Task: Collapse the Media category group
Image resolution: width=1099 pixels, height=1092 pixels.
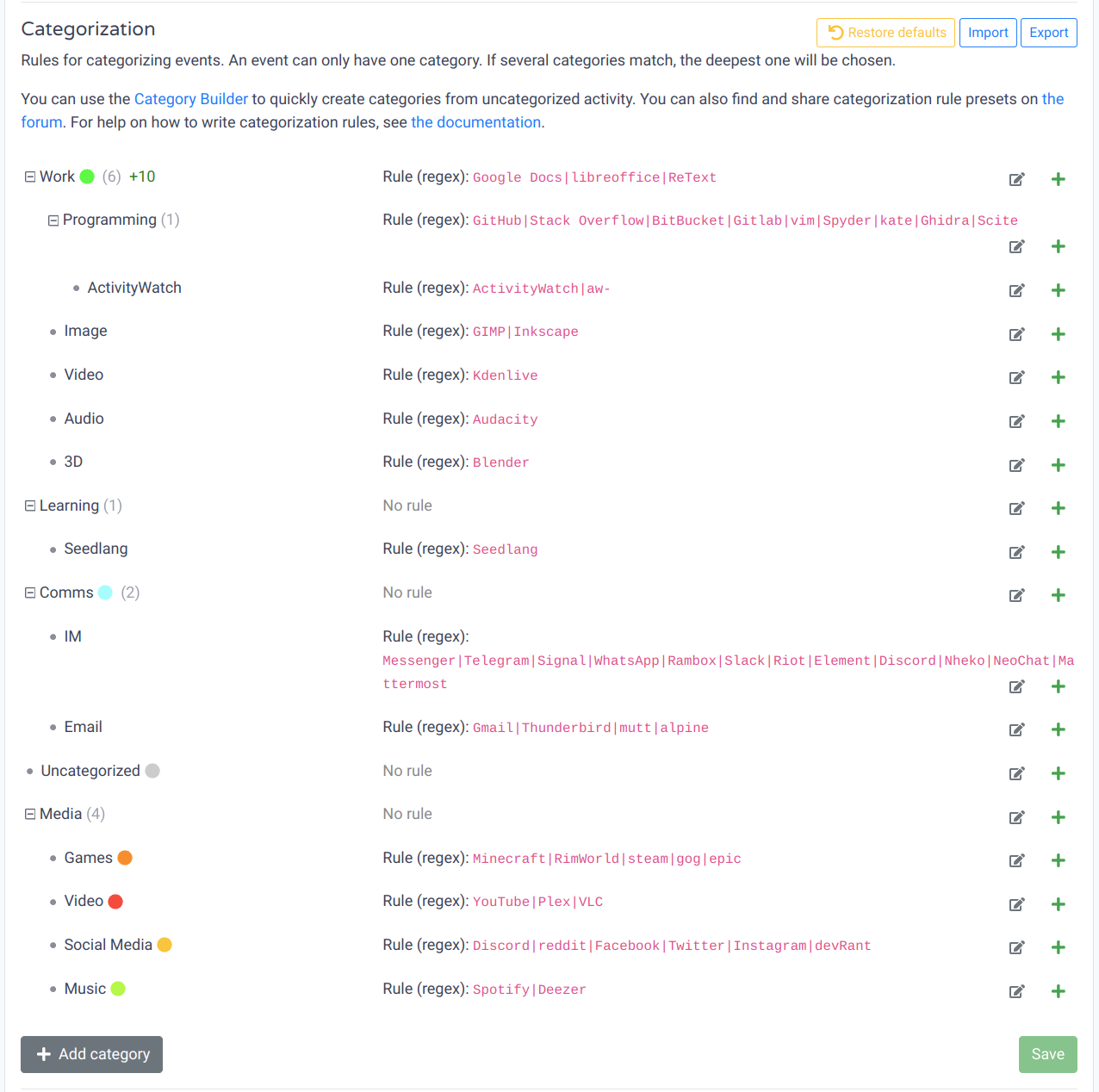Action: 30,814
